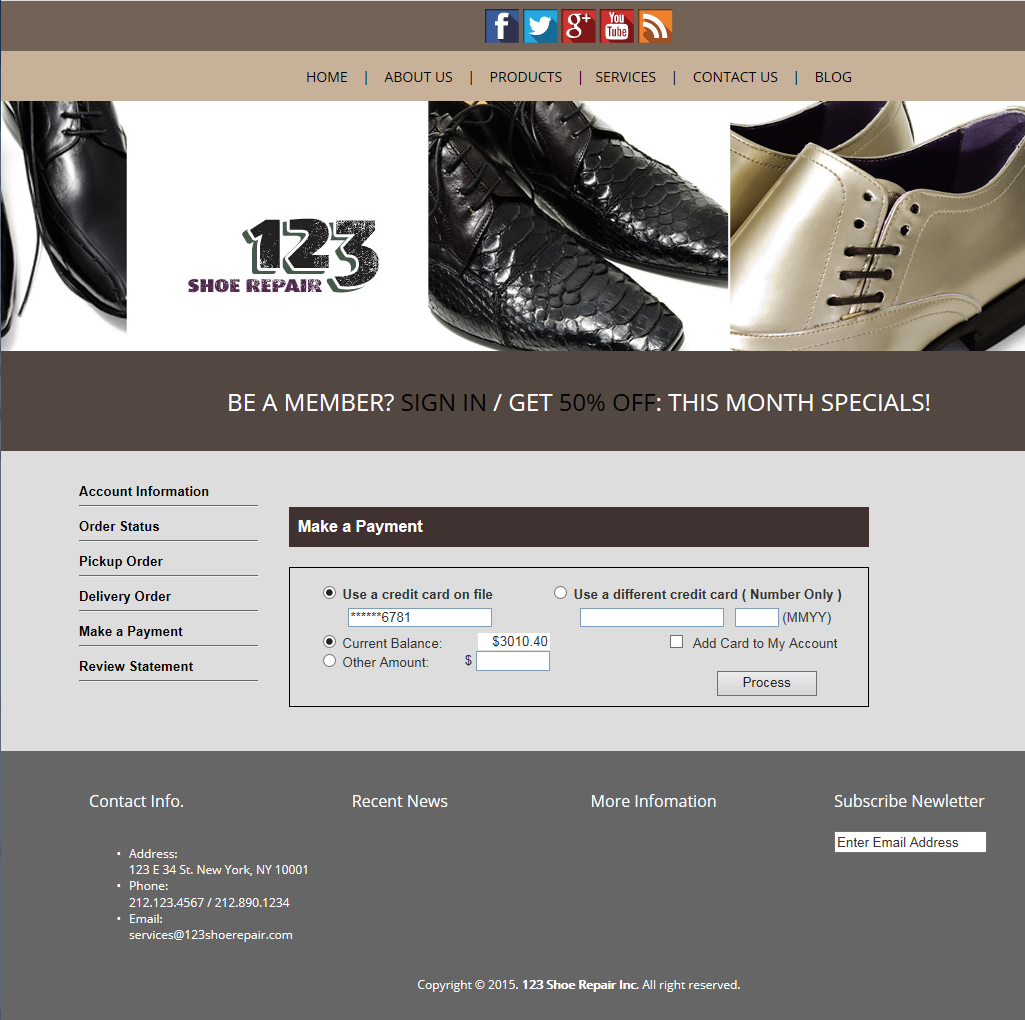Click the services@123shoerepair.com email address
The image size is (1025, 1020).
[x=210, y=935]
